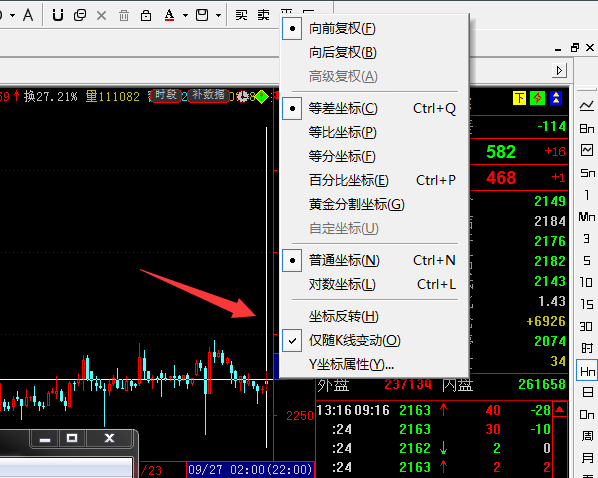
Task: Click the green lightning bolt icon
Action: (x=537, y=98)
